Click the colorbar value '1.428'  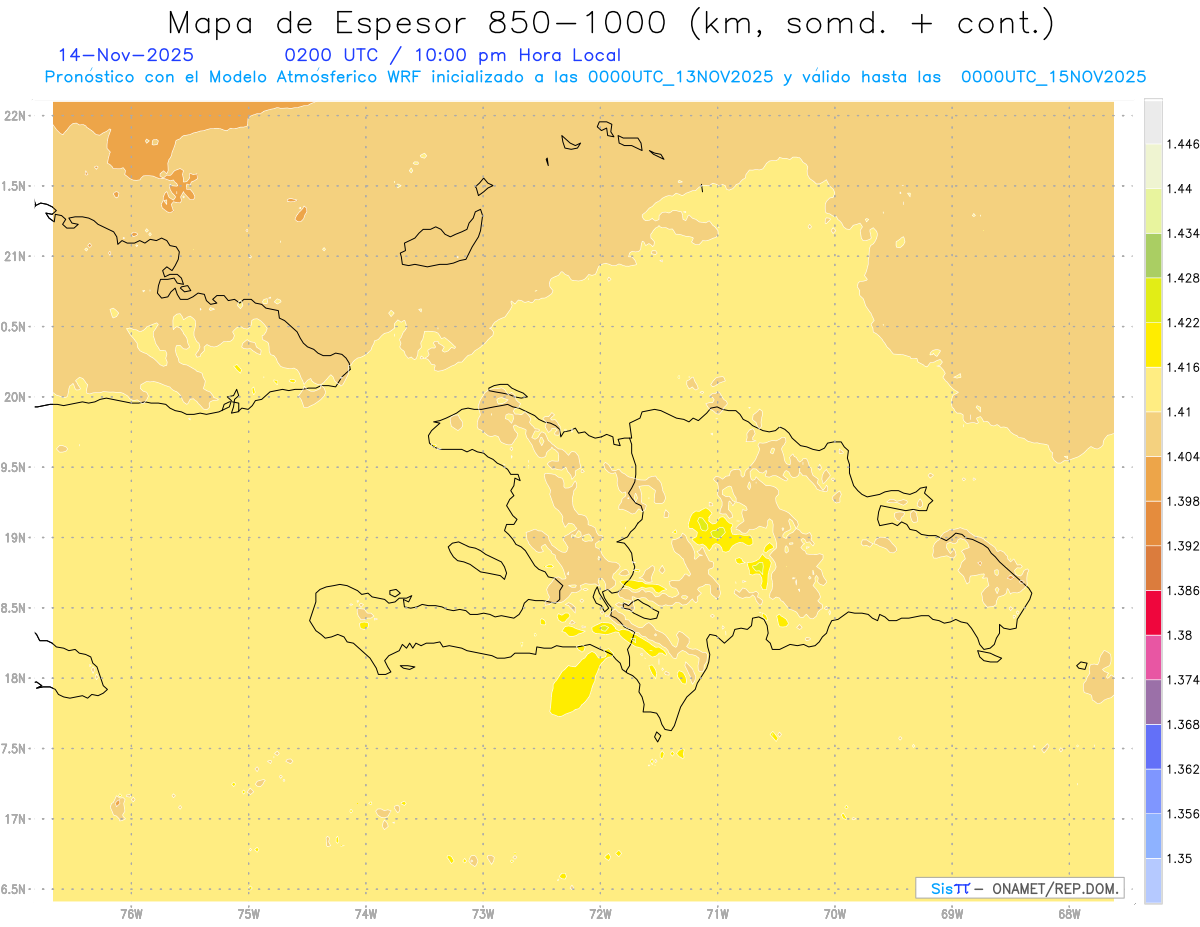tap(1184, 278)
